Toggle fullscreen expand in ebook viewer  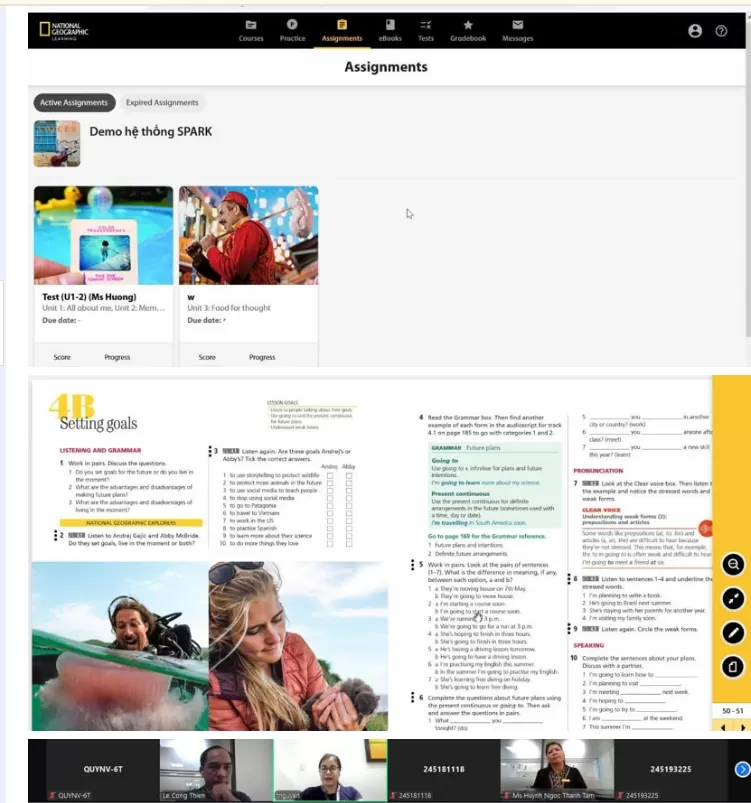pos(734,599)
